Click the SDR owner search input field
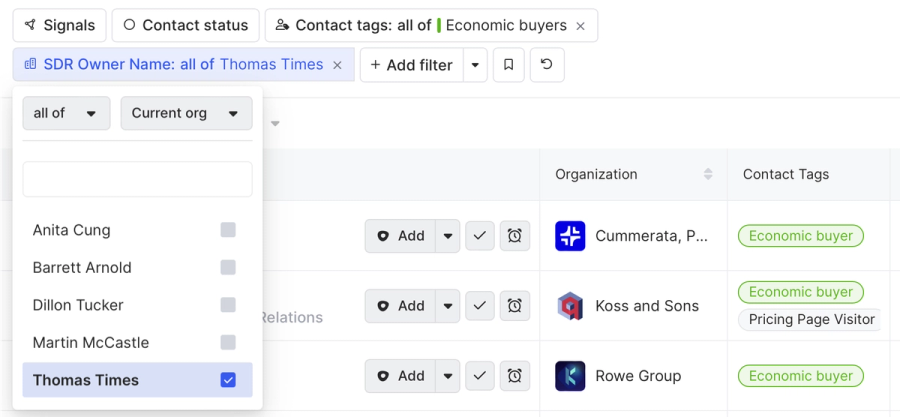The image size is (900, 417). point(137,180)
